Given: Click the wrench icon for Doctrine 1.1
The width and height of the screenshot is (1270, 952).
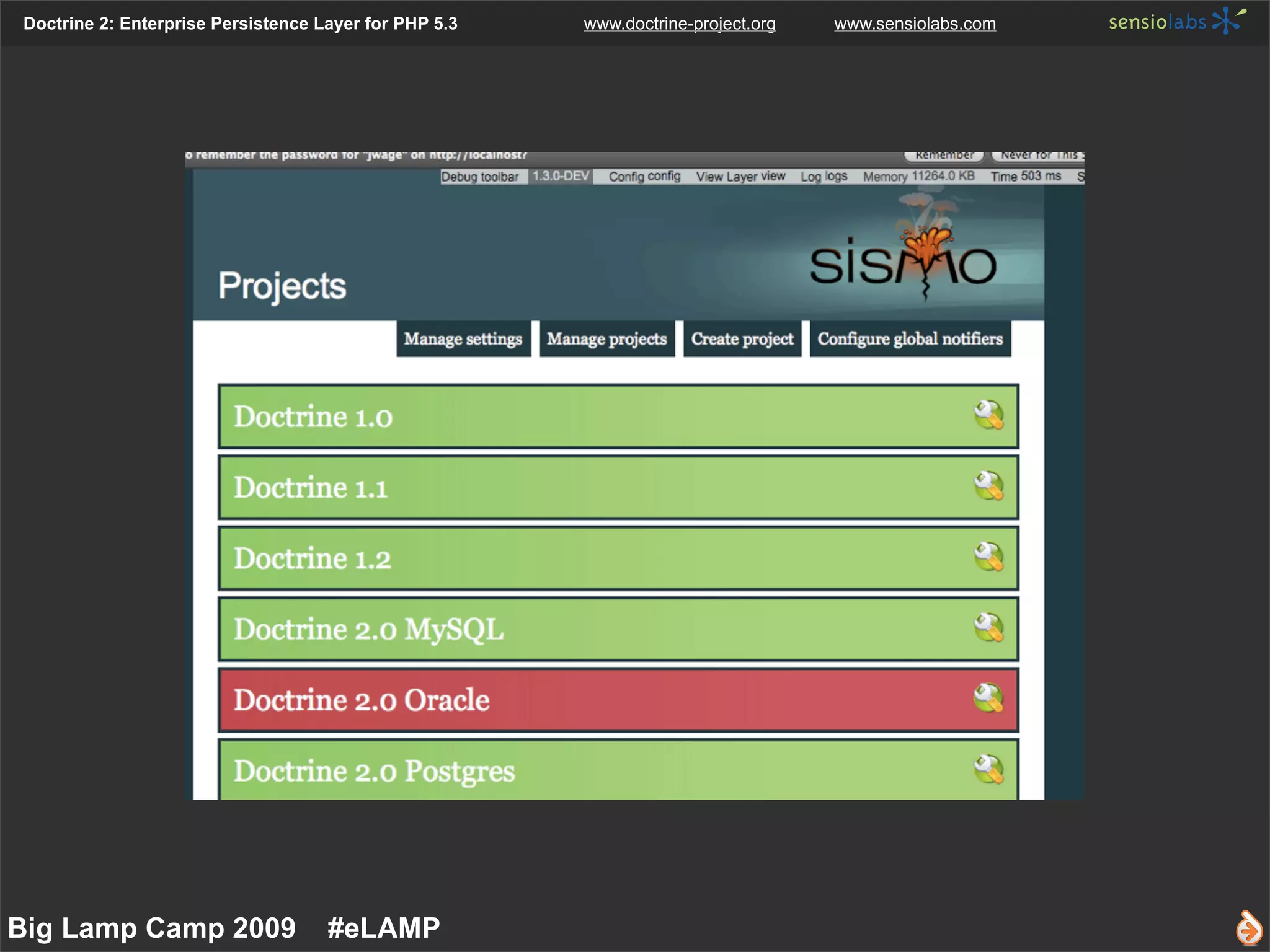Looking at the screenshot, I should click(988, 486).
